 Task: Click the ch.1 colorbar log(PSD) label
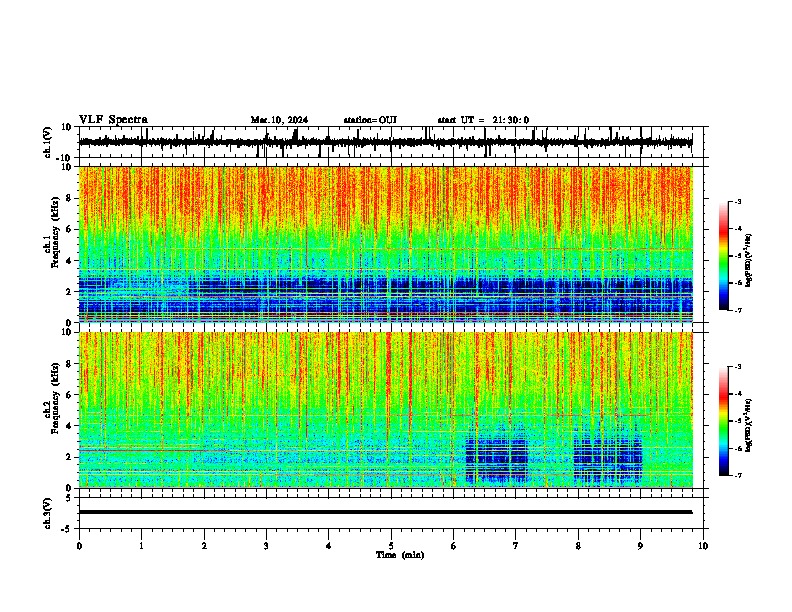coord(749,260)
